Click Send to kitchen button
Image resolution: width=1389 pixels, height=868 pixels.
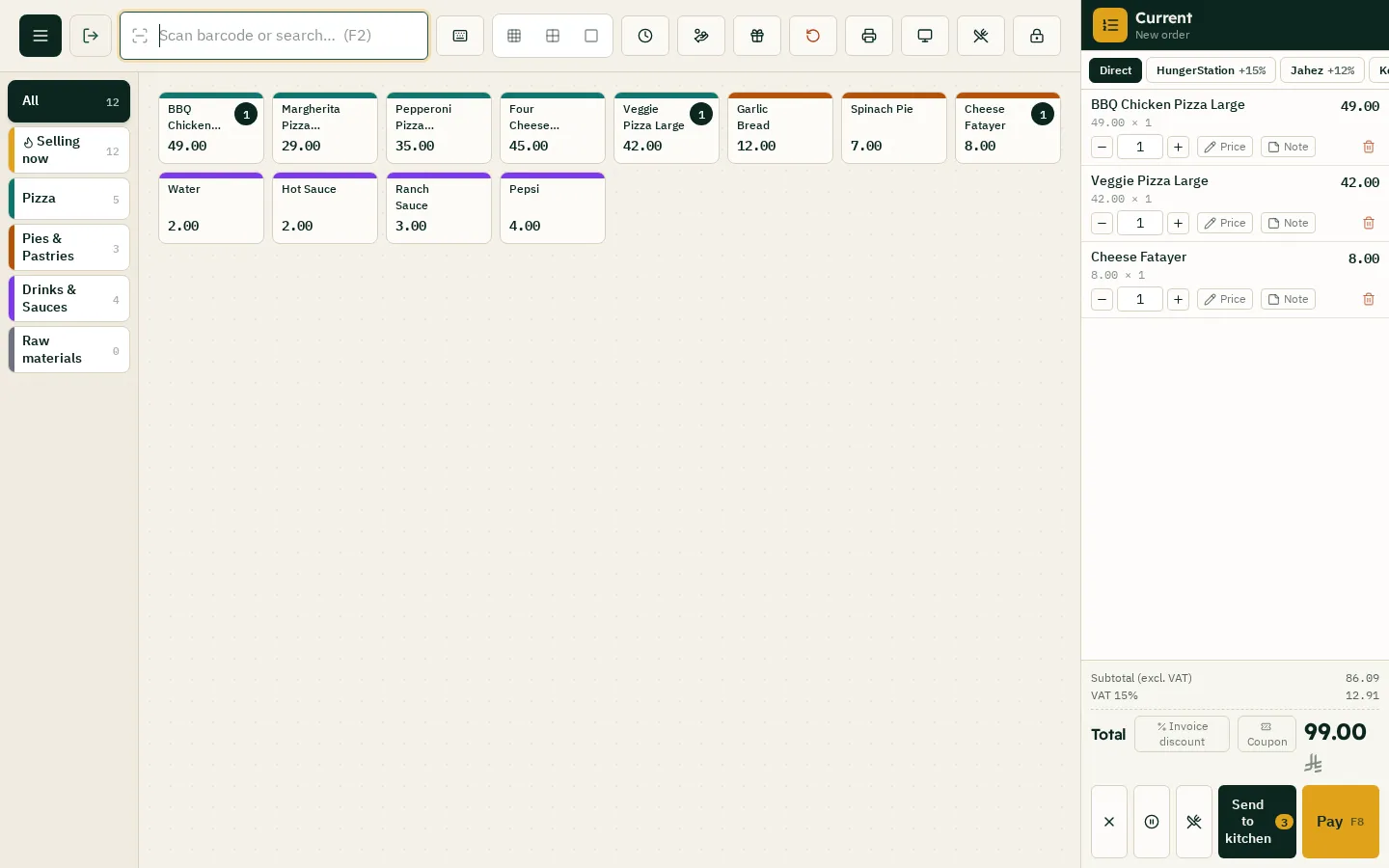click(1257, 822)
